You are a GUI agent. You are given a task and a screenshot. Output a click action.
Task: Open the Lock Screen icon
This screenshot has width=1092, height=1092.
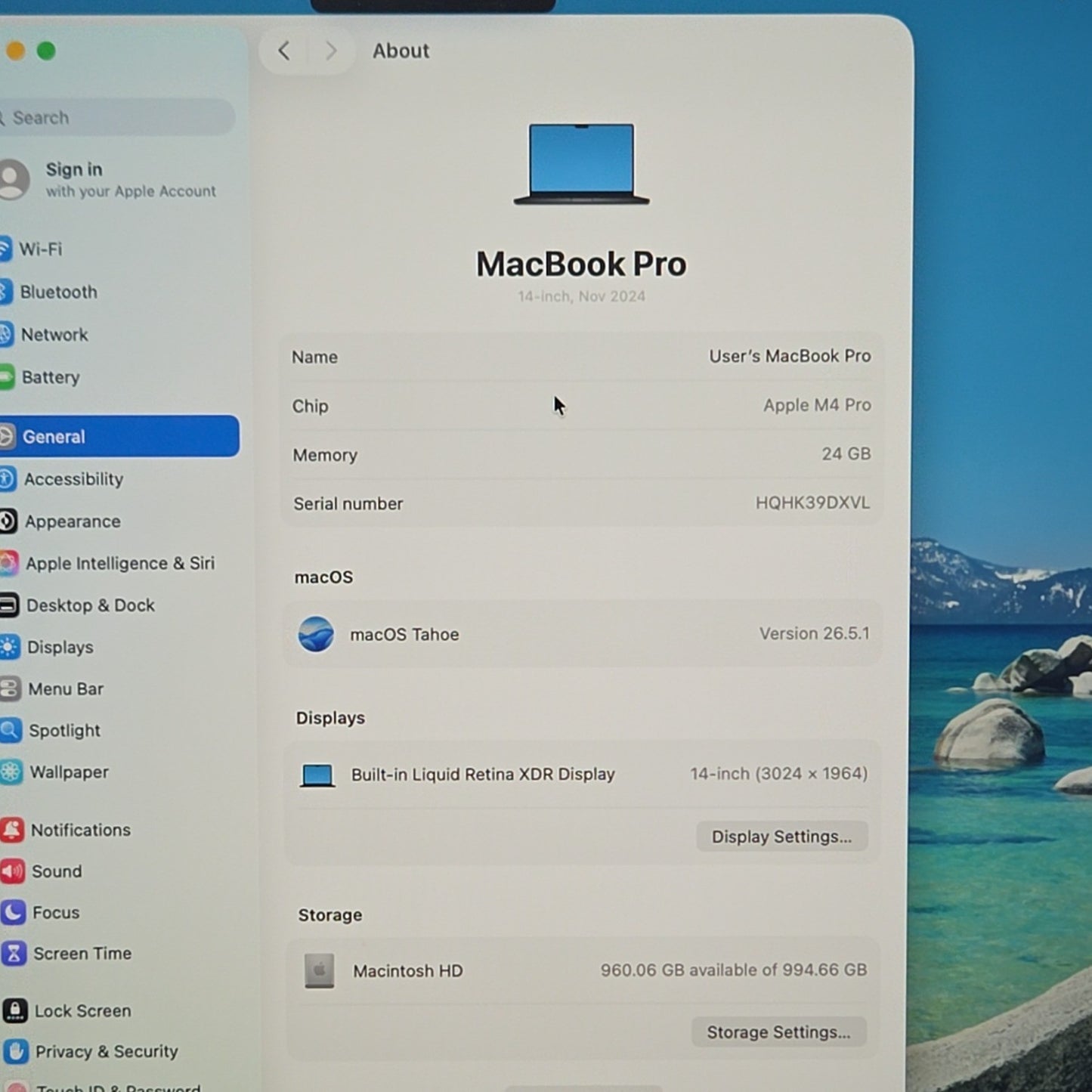[x=15, y=1010]
